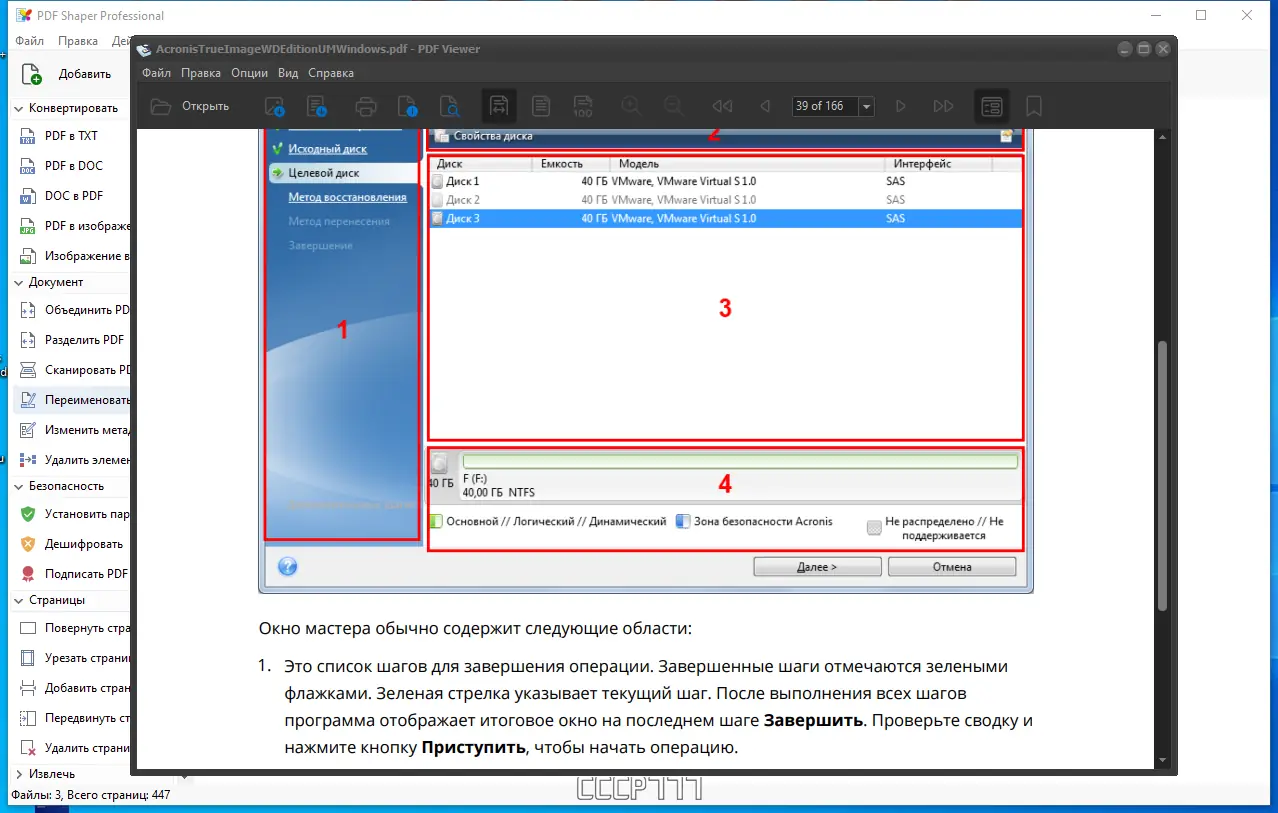
Task: Select Изображение в PDF tool
Action: click(x=72, y=256)
